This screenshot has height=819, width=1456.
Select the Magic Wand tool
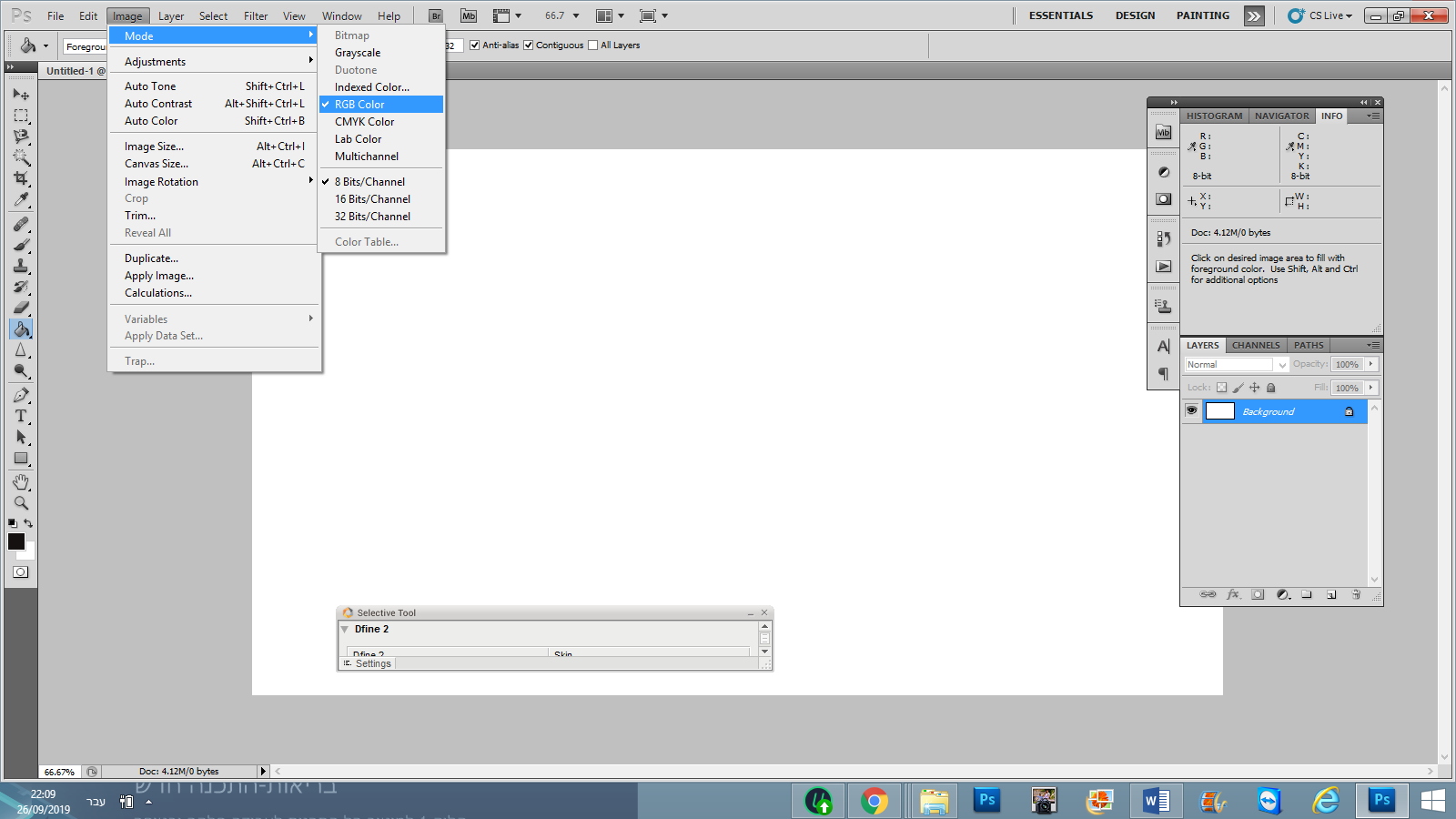21,157
